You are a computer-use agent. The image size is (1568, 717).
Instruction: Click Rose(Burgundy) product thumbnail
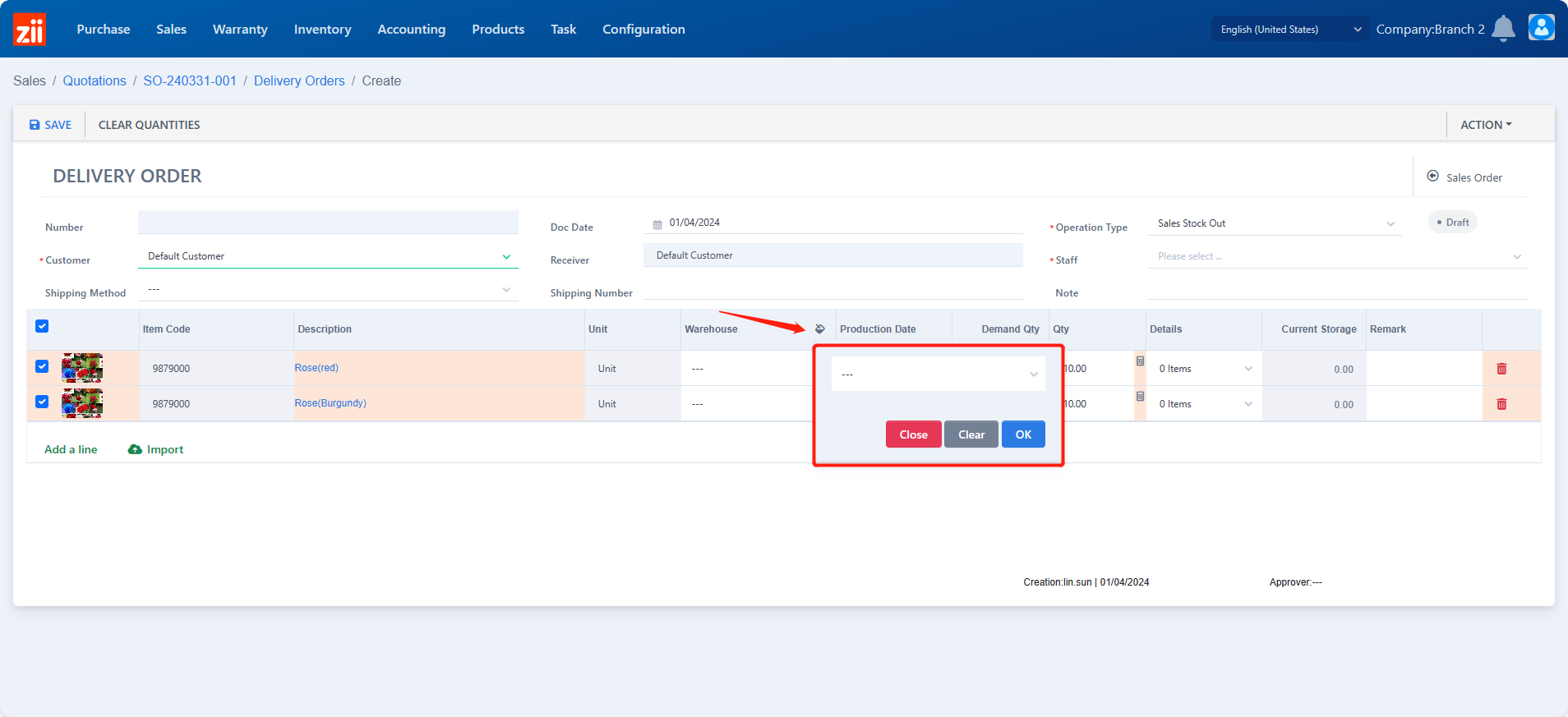[x=82, y=403]
